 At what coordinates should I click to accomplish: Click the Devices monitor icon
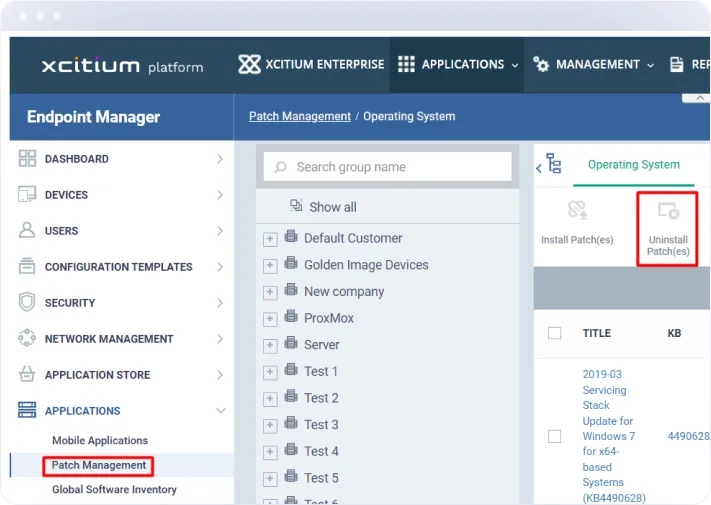coord(27,195)
